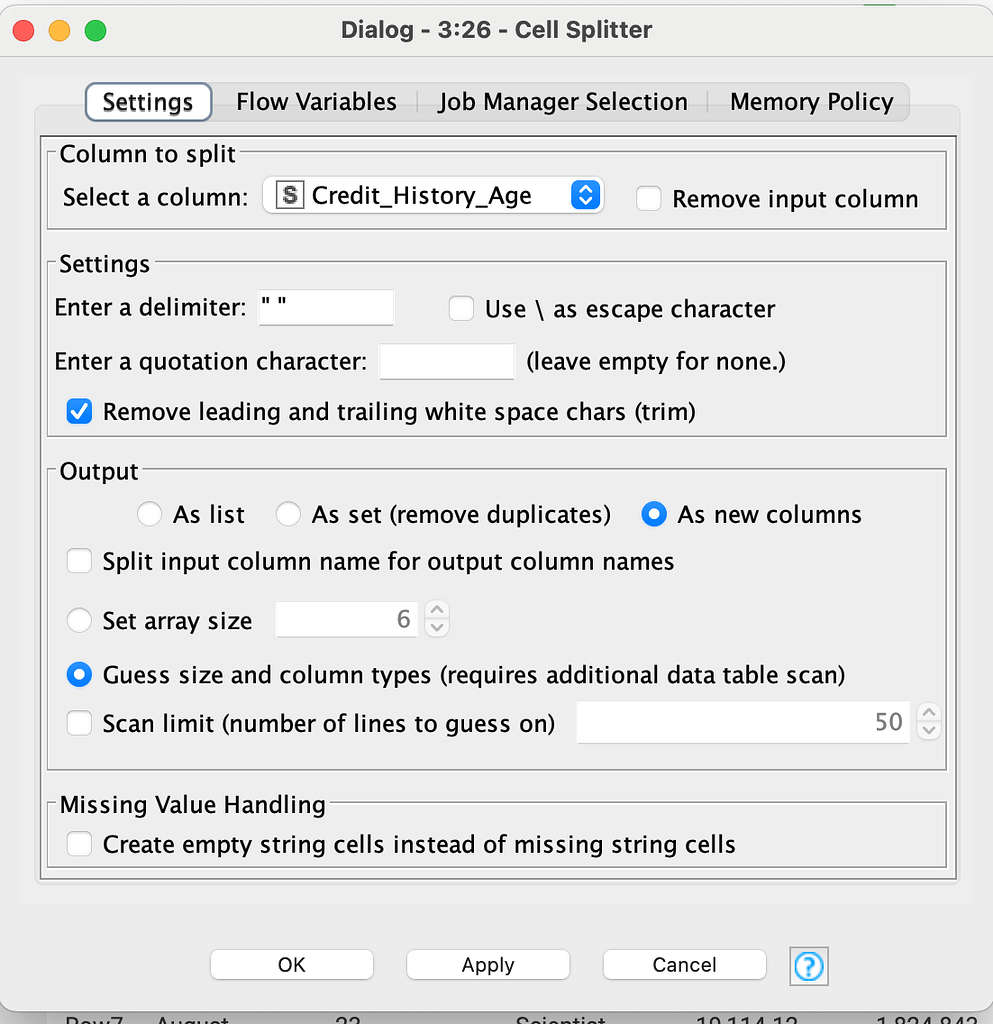Check Create empty string cells option
993x1024 pixels.
[79, 843]
